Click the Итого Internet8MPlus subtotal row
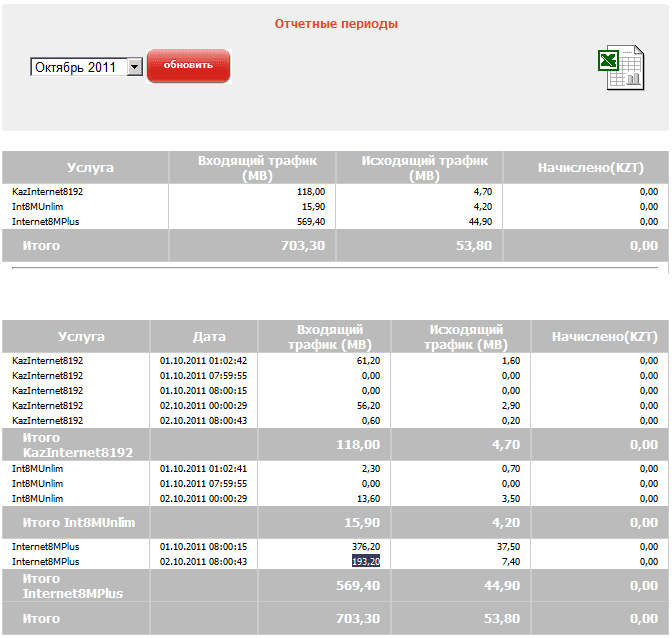The height and width of the screenshot is (638, 672). coord(335,586)
